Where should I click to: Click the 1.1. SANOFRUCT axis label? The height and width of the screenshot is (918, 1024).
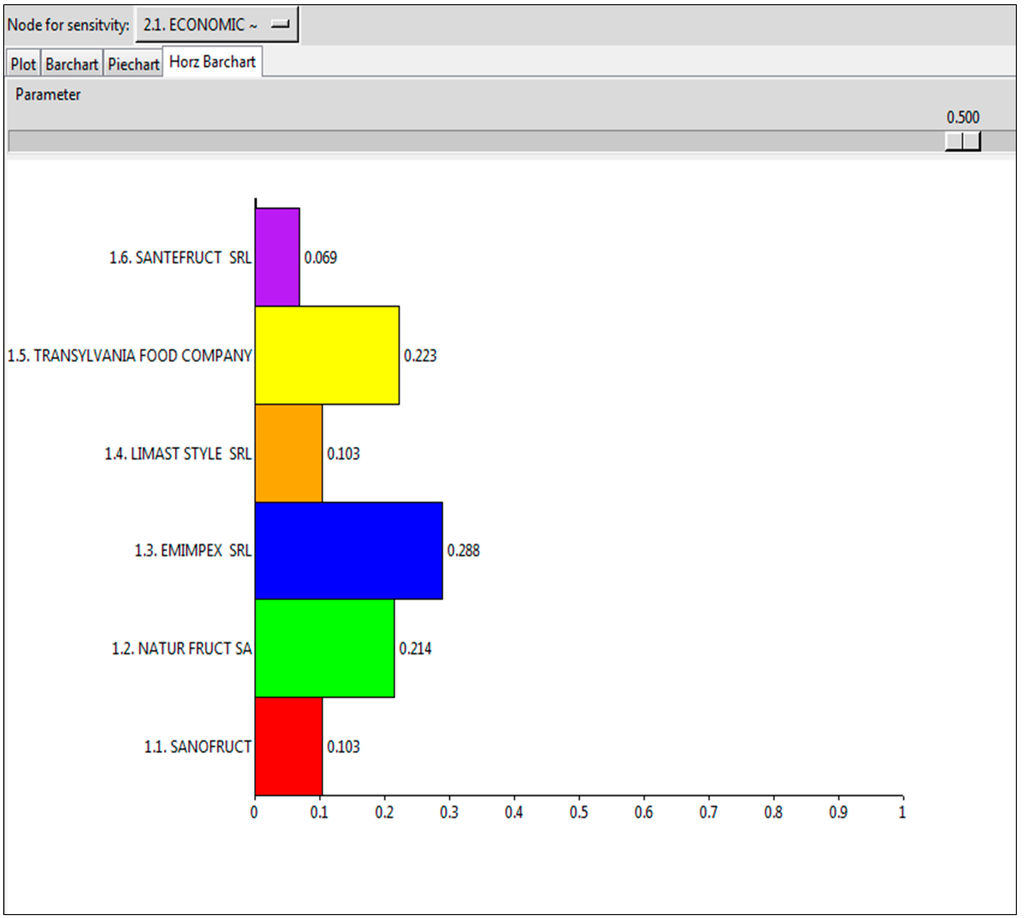(x=198, y=746)
